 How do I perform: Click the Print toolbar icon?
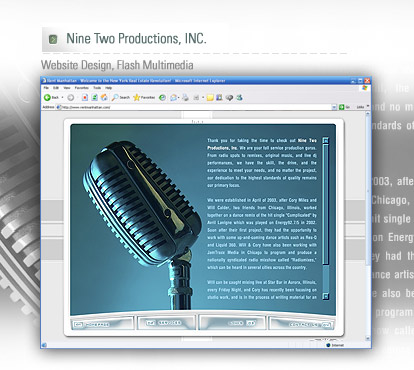tap(185, 98)
